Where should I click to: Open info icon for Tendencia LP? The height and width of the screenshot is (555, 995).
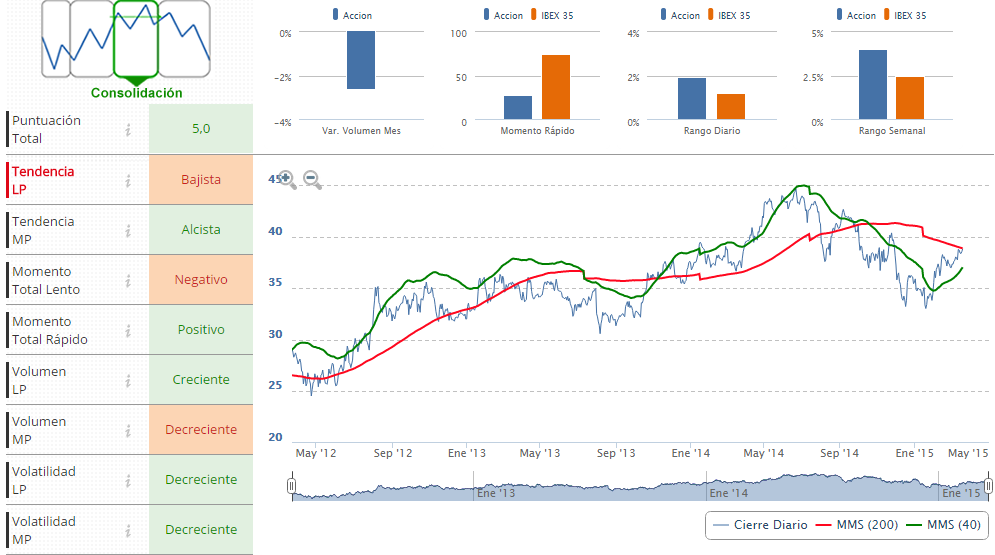pos(128,180)
